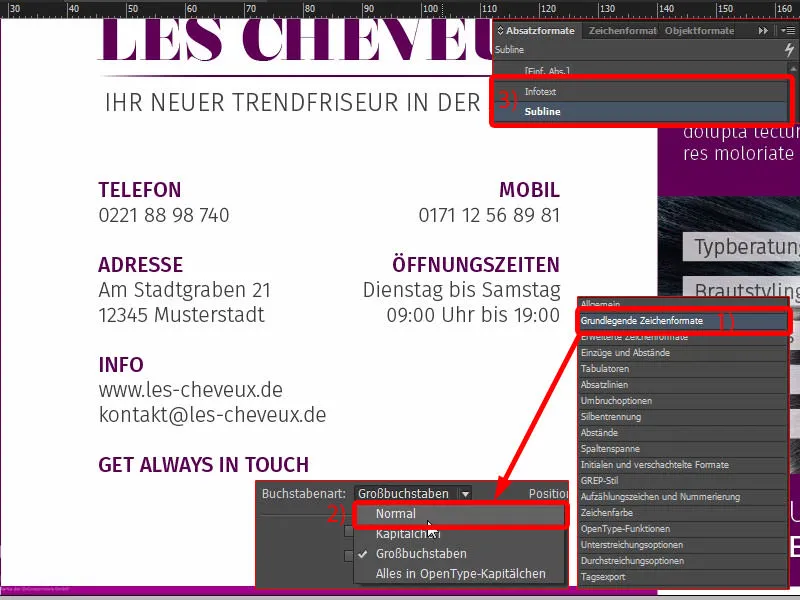Cycle panel size via arrows beside Absatzformate
This screenshot has width=800, height=600.
pos(500,31)
